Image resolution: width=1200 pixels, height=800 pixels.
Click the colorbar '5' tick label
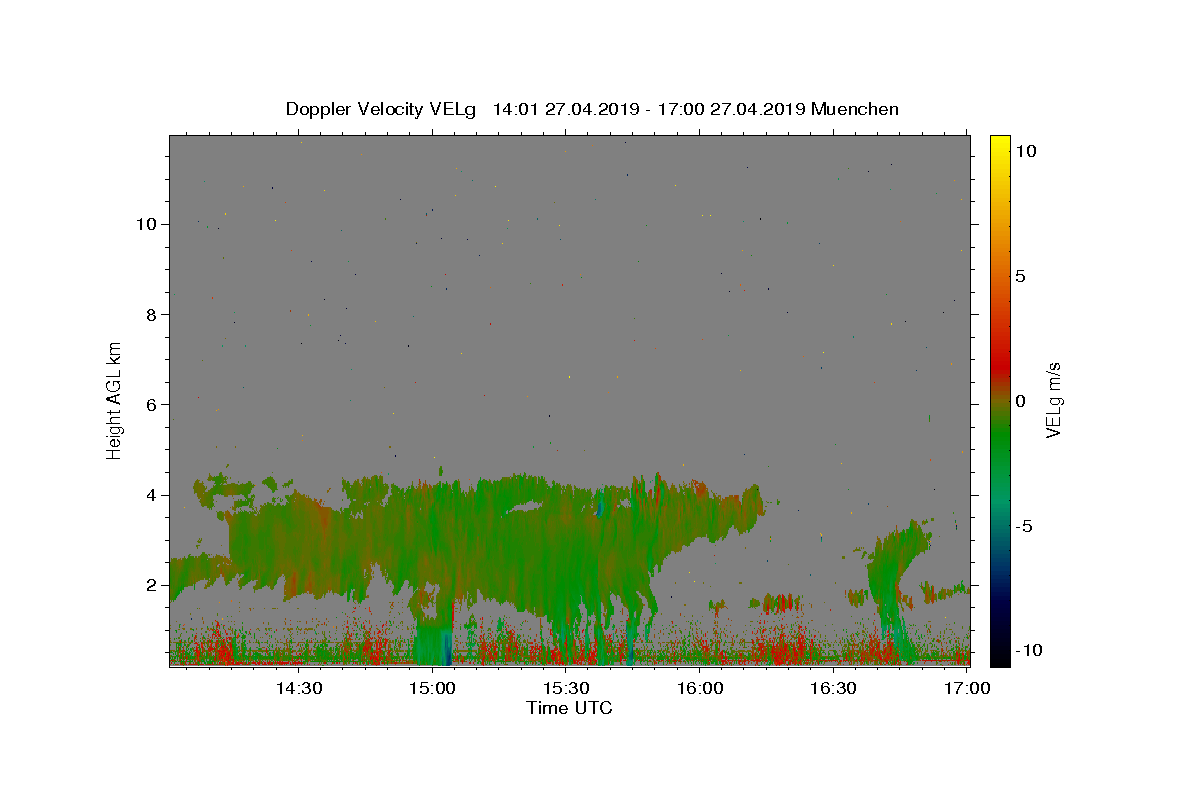tap(1020, 276)
